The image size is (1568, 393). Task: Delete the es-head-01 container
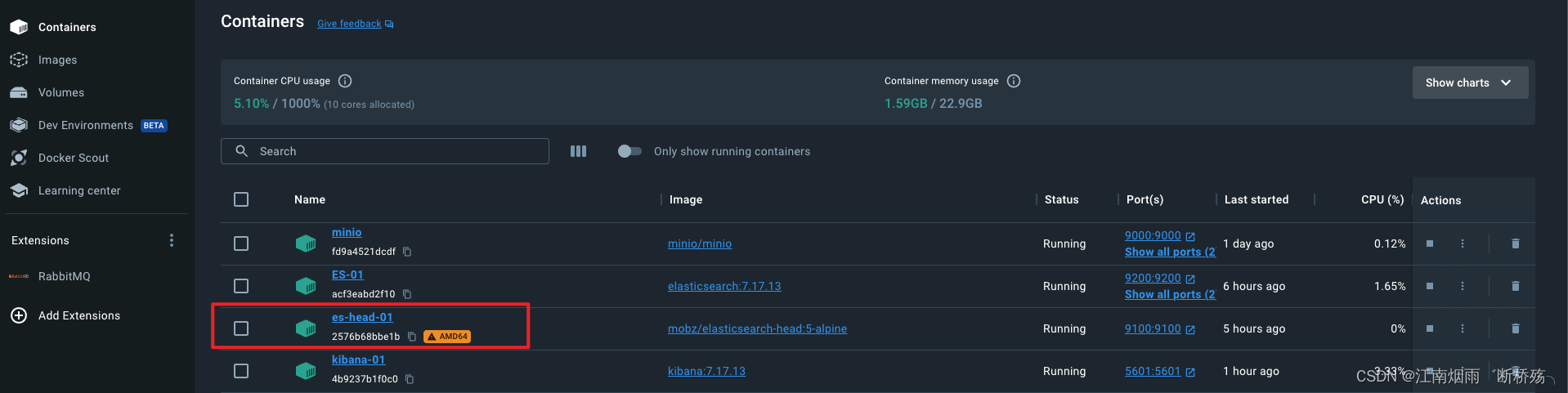1515,328
